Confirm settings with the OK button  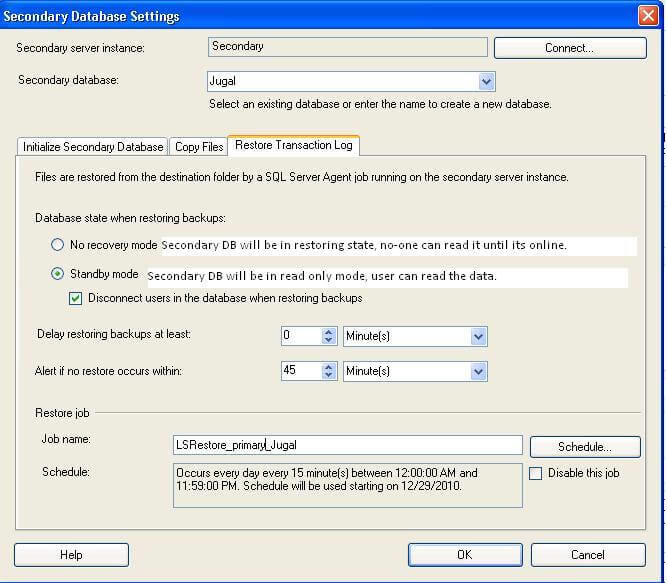click(x=465, y=555)
